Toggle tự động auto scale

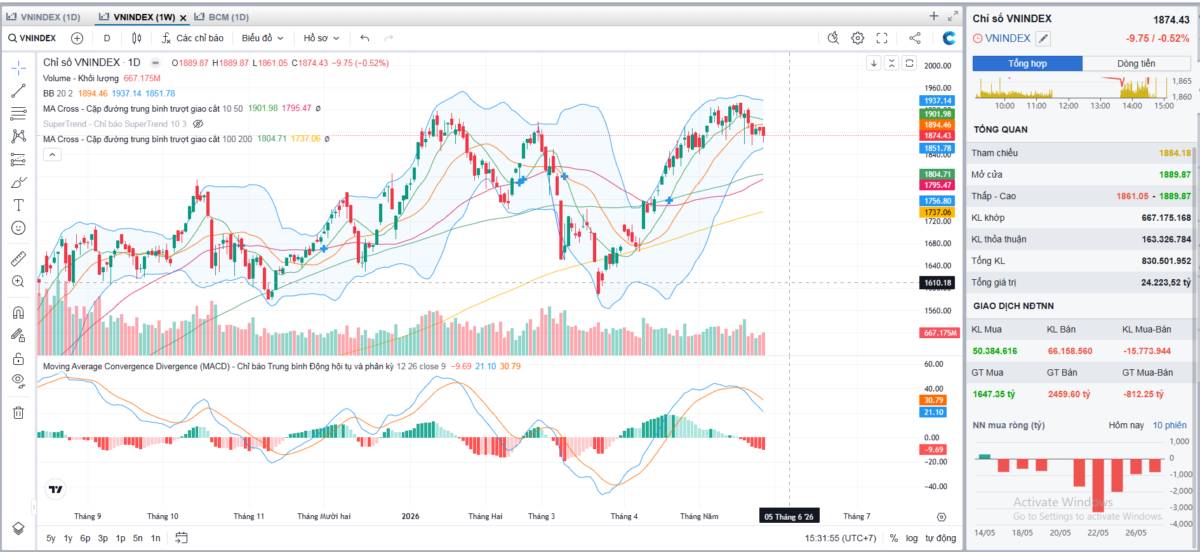coord(940,538)
